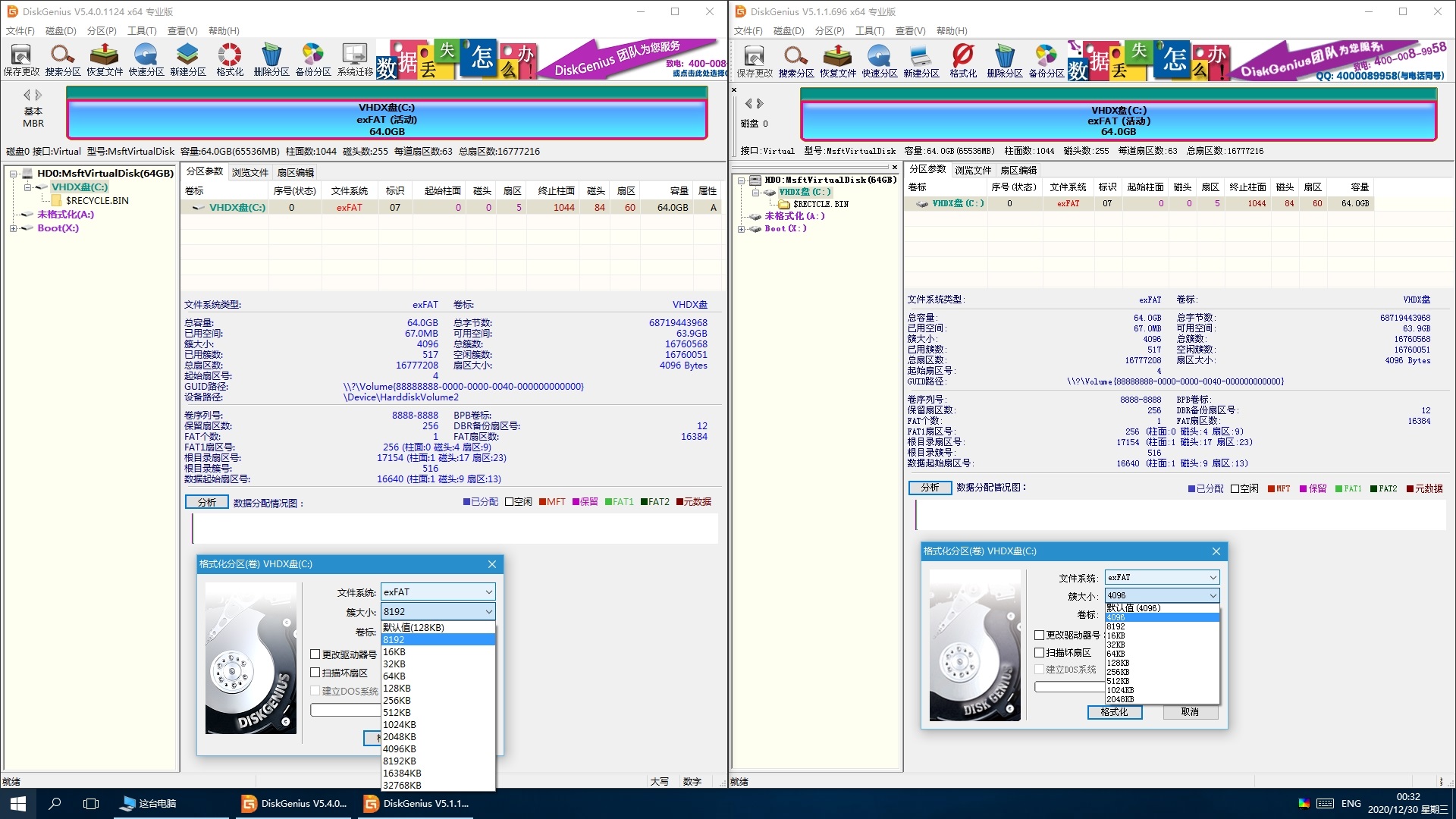Switch to DiskGenius V5.1.1 taskbar button
The height and width of the screenshot is (819, 1456).
coord(417,803)
